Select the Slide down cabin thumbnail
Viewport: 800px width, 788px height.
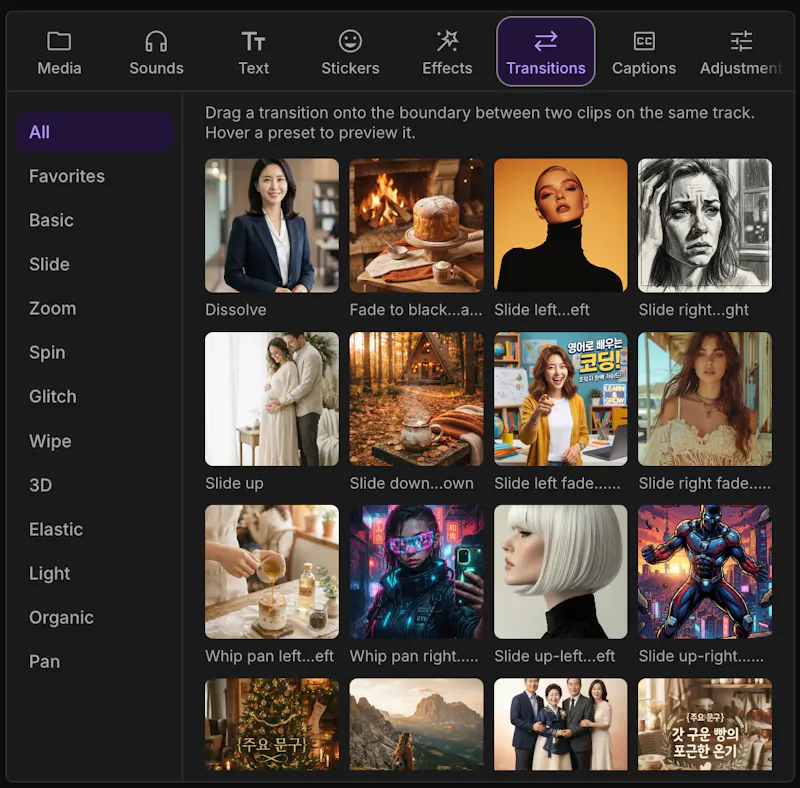(x=416, y=399)
